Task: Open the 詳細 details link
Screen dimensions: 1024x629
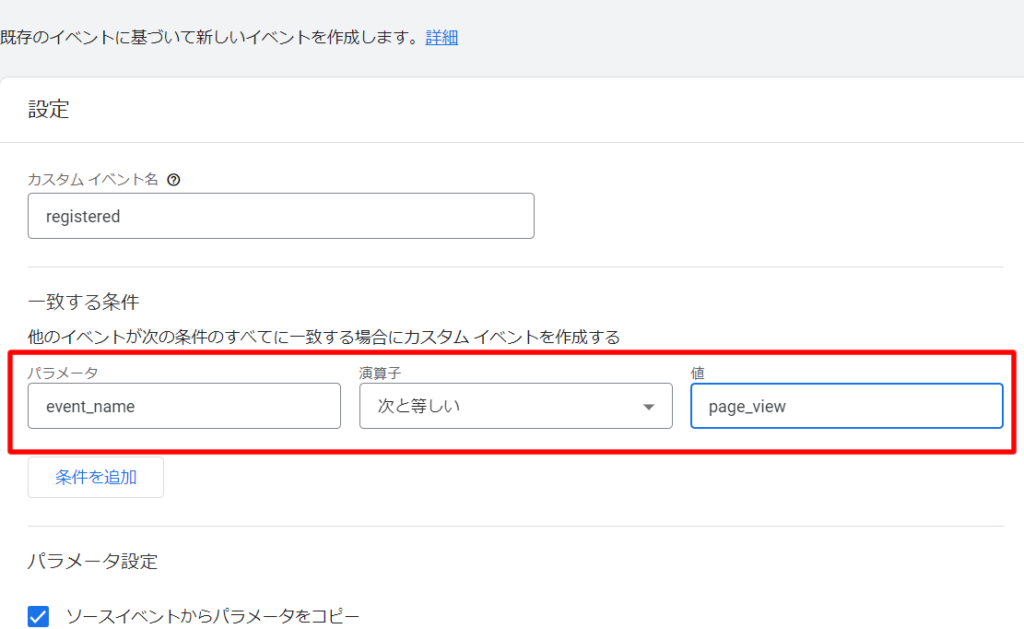Action: pyautogui.click(x=441, y=37)
